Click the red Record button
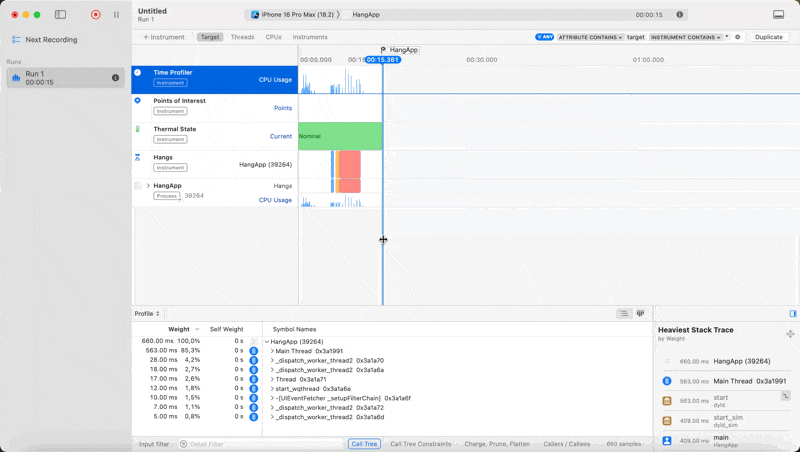 coord(95,15)
